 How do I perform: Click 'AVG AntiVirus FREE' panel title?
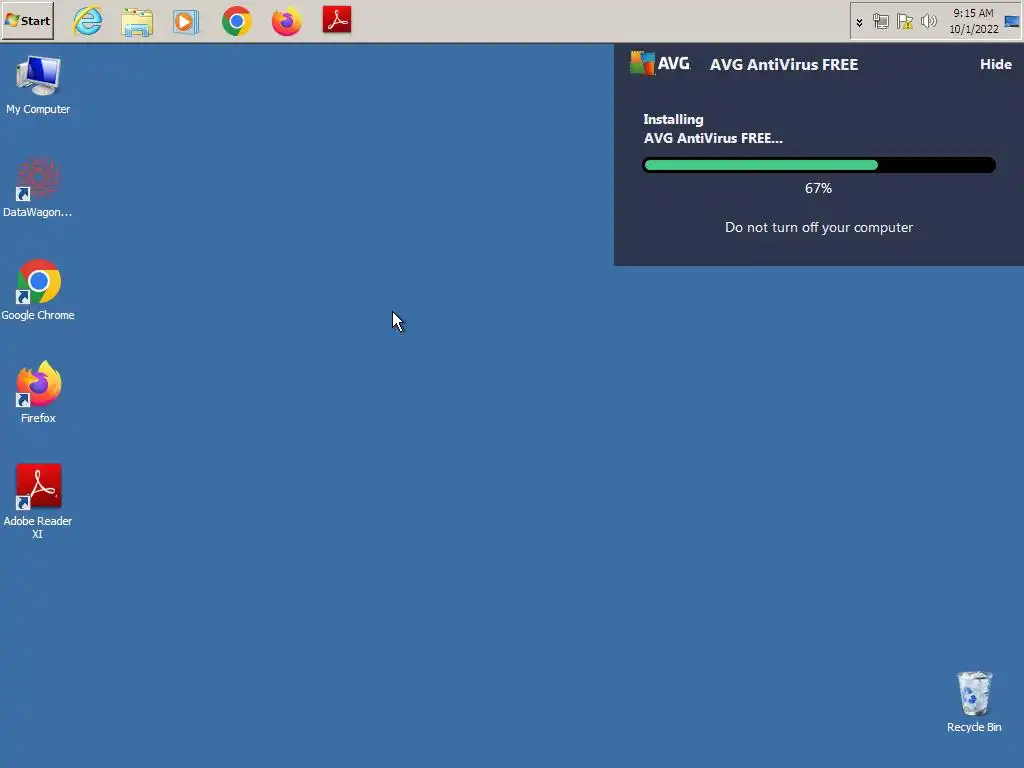(784, 64)
